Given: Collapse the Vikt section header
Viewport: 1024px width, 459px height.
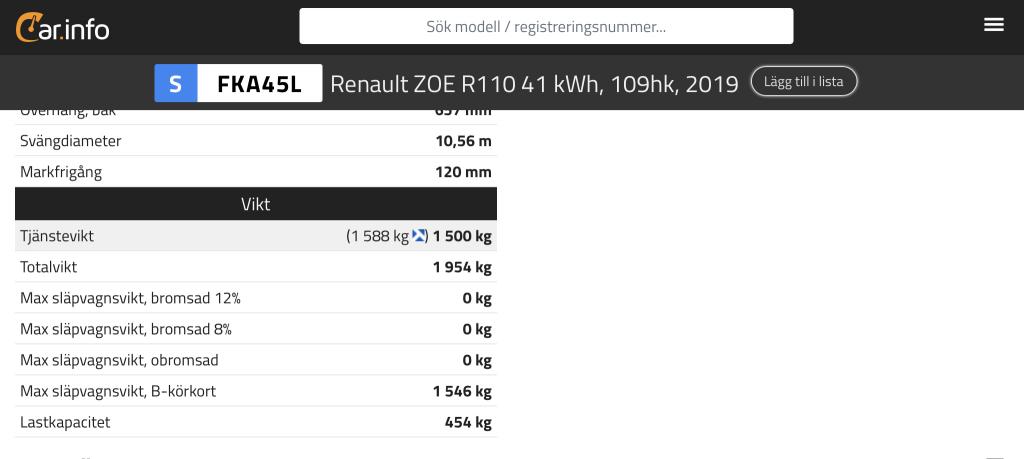Looking at the screenshot, I should [x=256, y=204].
